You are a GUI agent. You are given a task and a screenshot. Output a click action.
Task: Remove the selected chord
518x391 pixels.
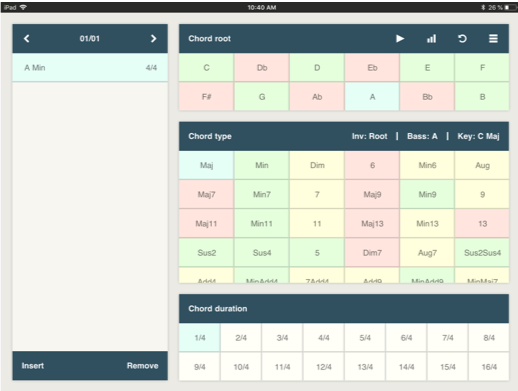click(x=142, y=366)
